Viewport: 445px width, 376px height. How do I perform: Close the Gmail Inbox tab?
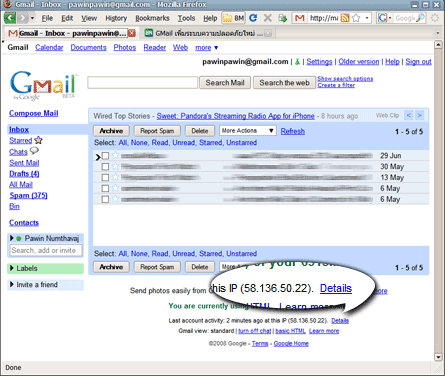[x=132, y=33]
